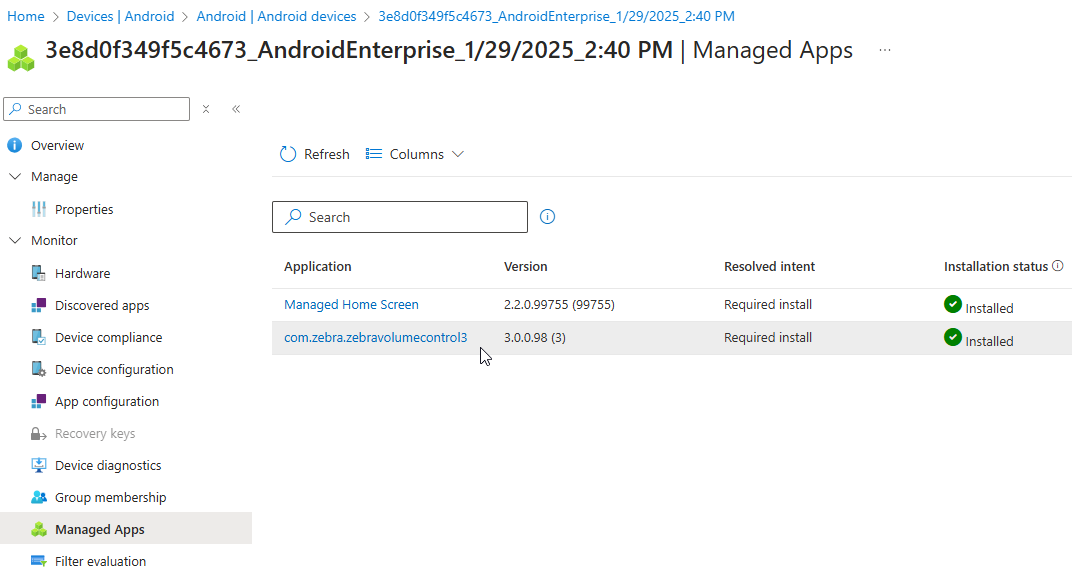Click the blue Overview info icon
1072x581 pixels.
coord(14,146)
